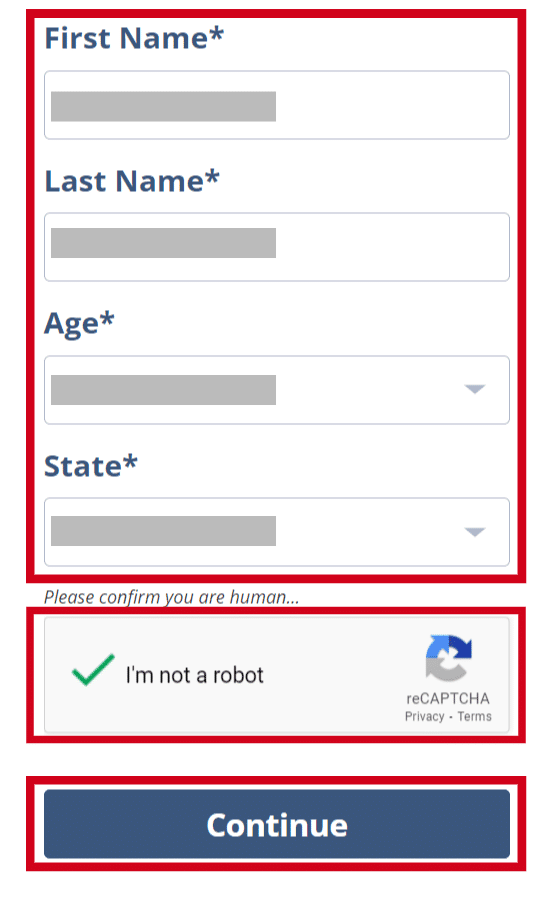Screen dimensions: 553x901
Task: Submit the form with Continue
Action: pos(276,824)
